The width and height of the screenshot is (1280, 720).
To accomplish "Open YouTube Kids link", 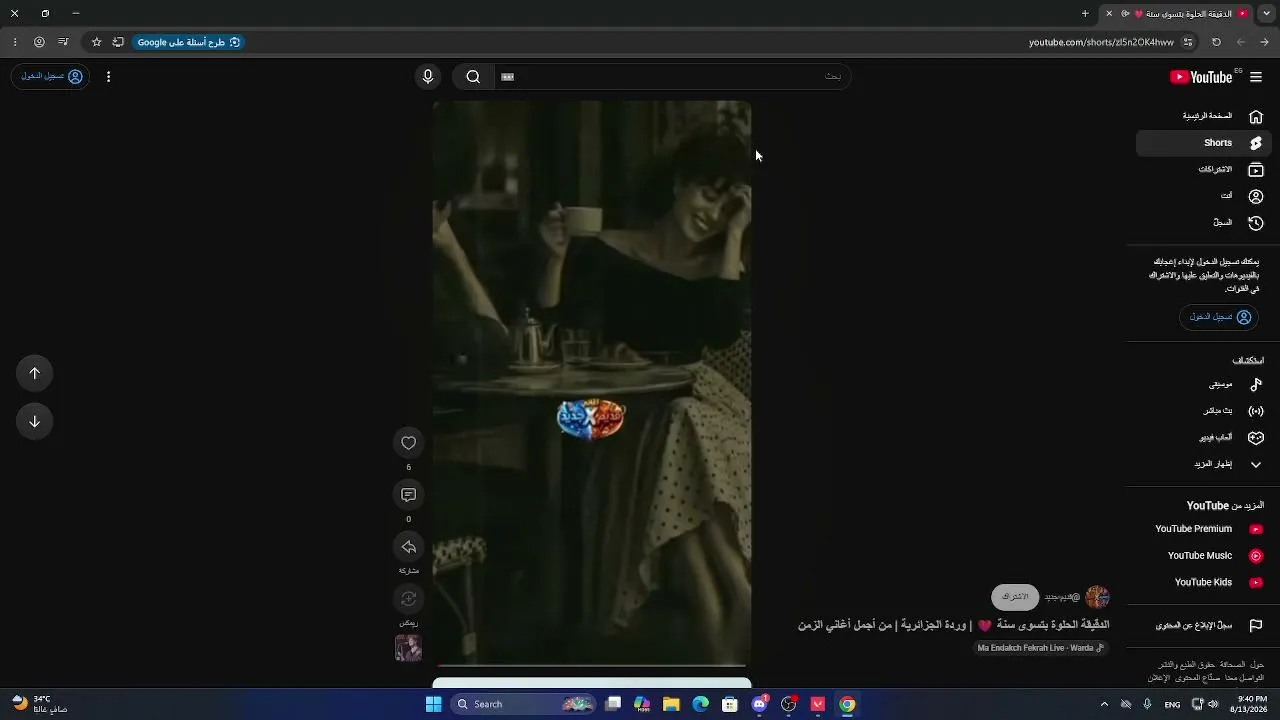I will click(1204, 582).
